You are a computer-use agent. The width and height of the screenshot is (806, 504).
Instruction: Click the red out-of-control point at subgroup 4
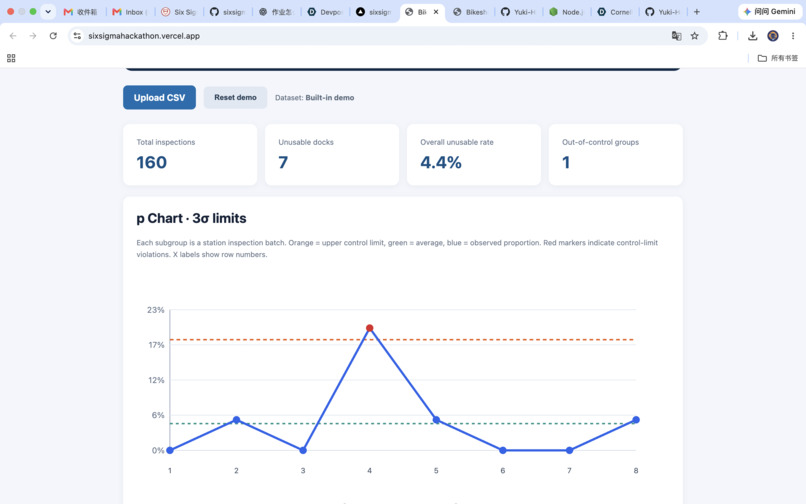point(370,328)
